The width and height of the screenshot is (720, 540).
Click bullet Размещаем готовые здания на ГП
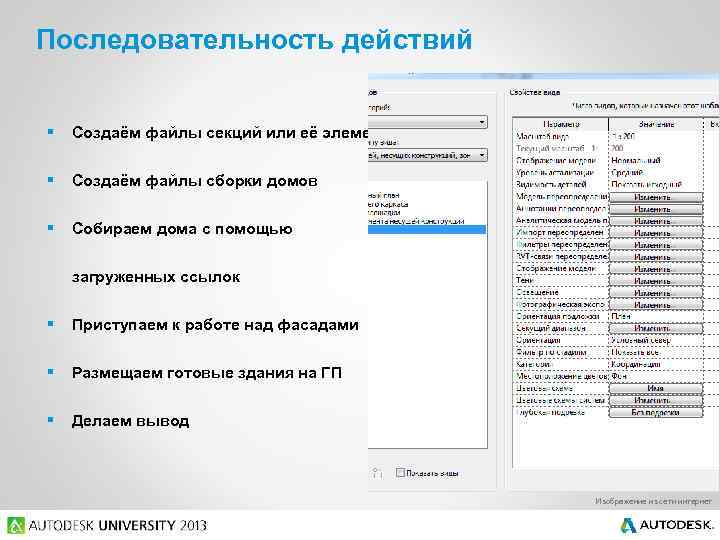tap(207, 373)
